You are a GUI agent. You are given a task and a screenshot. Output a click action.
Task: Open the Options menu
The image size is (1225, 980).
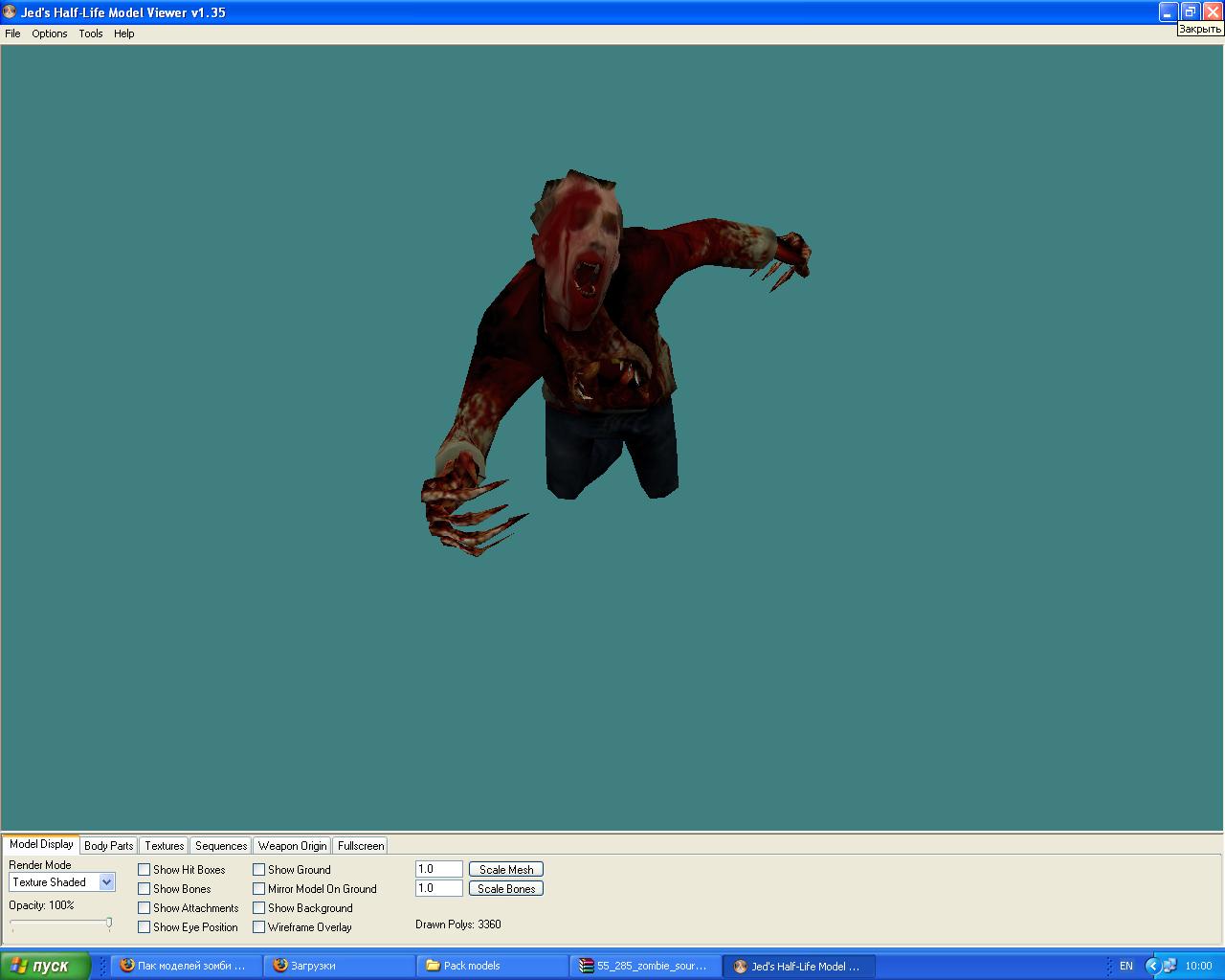coord(50,33)
